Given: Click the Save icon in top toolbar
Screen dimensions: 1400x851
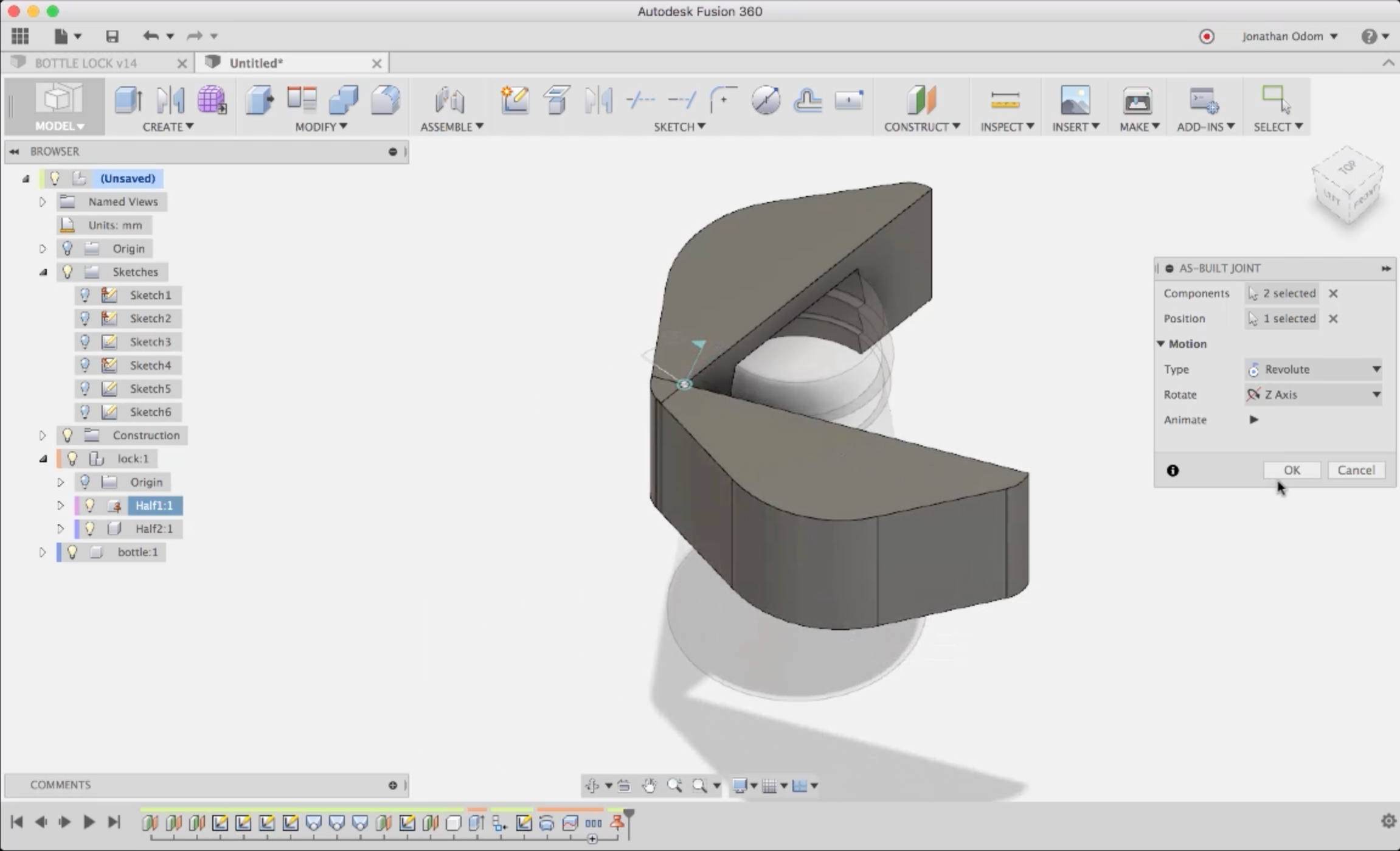Looking at the screenshot, I should [112, 36].
